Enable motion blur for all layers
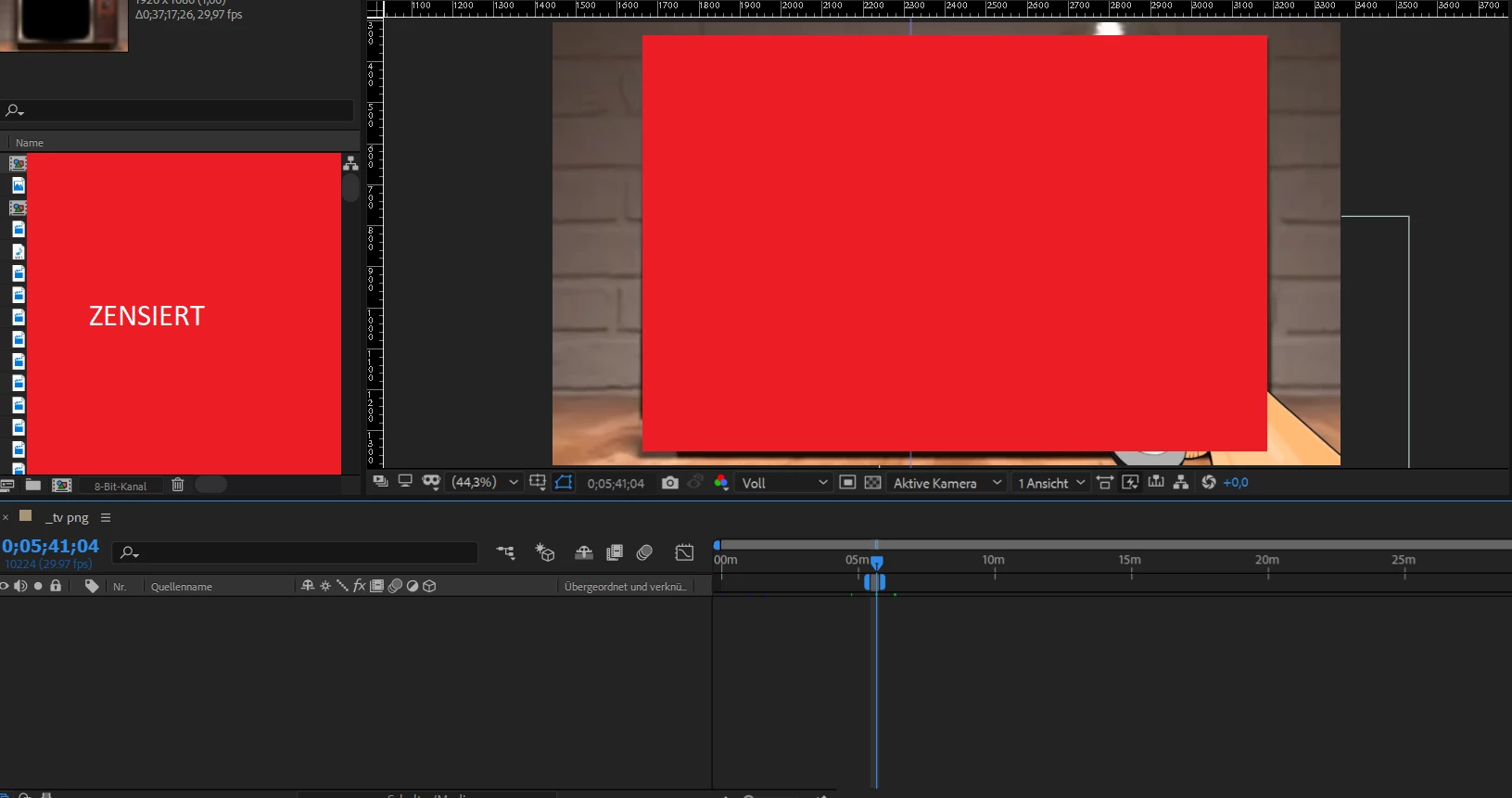This screenshot has height=798, width=1512. tap(645, 552)
